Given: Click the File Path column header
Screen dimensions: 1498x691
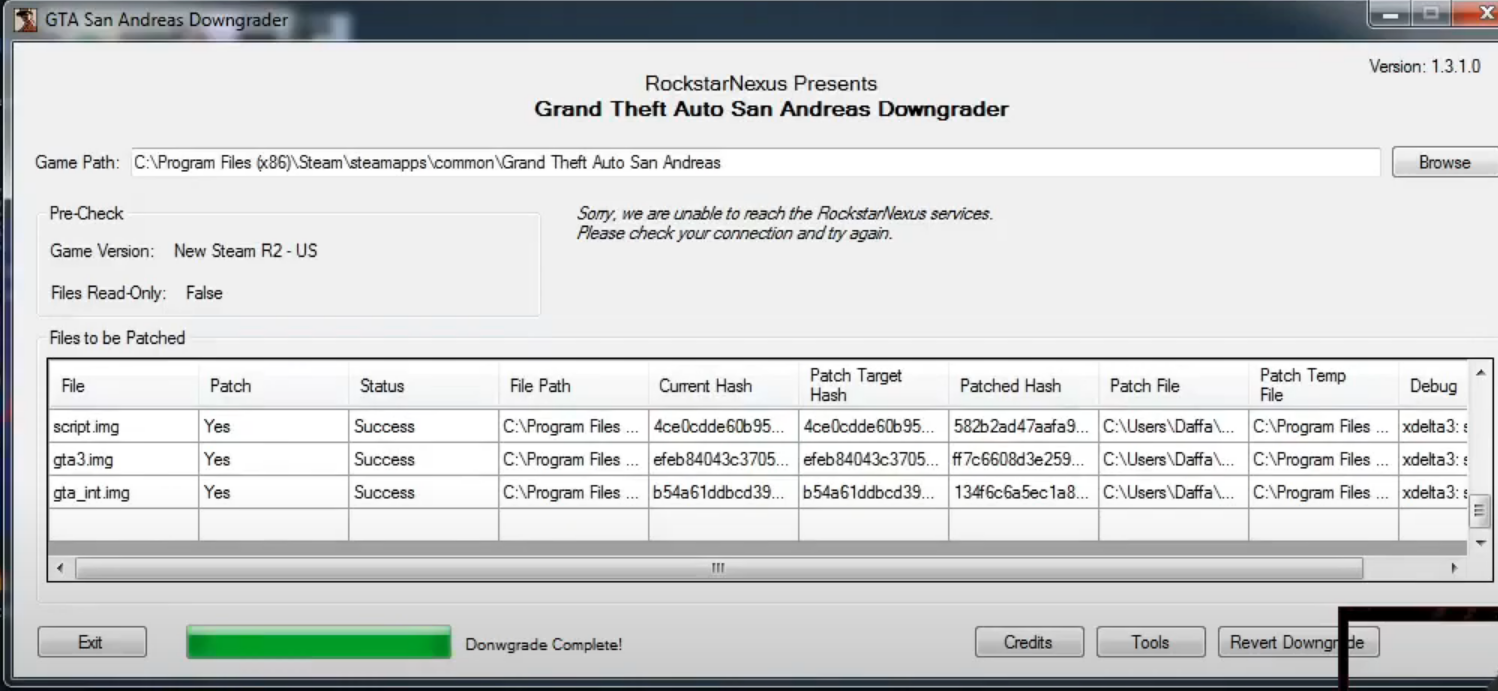Looking at the screenshot, I should 573,385.
